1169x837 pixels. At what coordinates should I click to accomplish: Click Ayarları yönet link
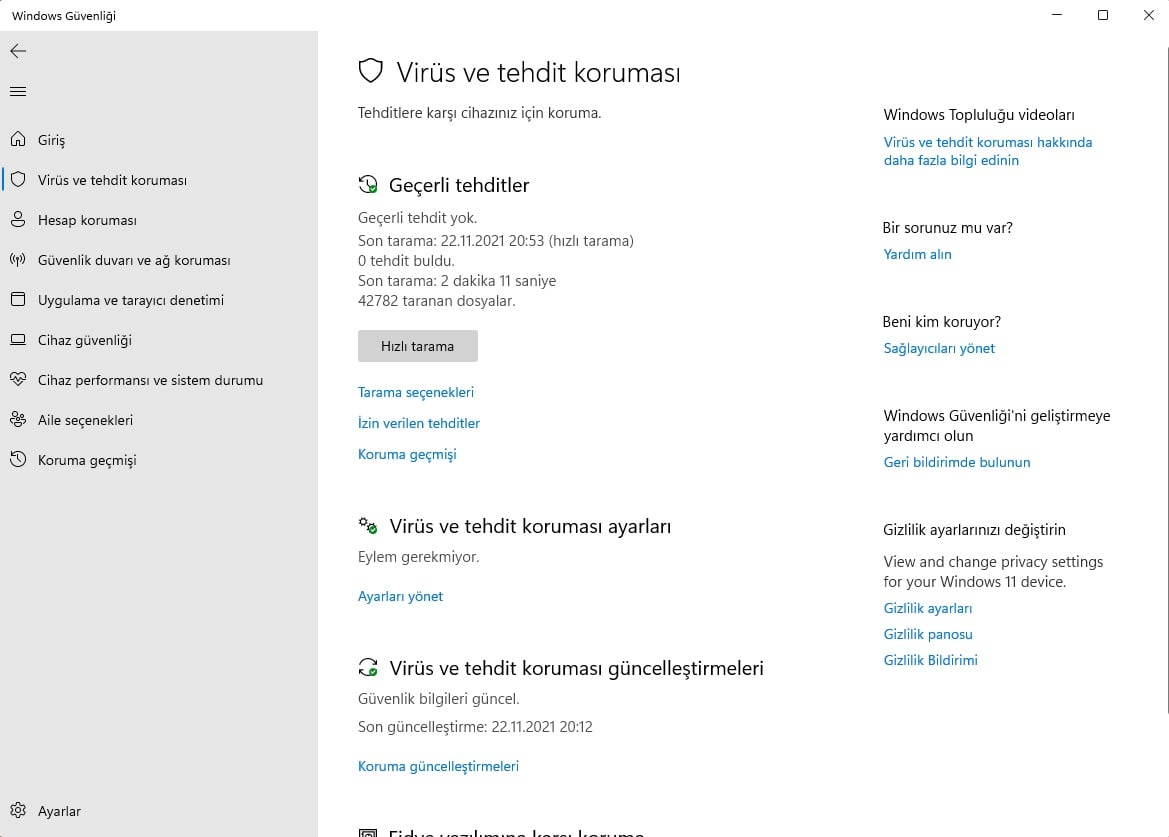click(x=400, y=596)
